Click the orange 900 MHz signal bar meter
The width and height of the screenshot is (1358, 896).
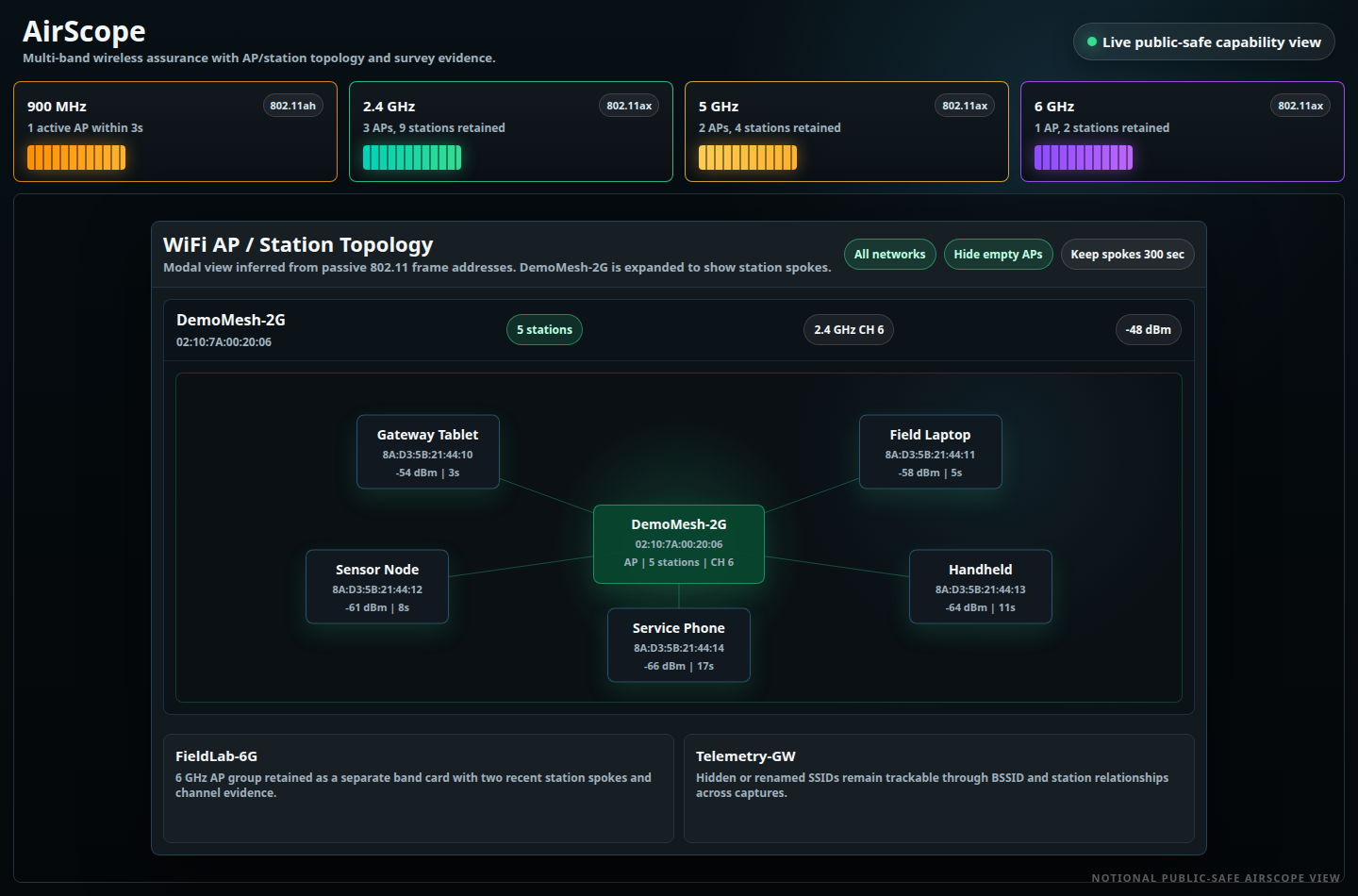pyautogui.click(x=76, y=158)
